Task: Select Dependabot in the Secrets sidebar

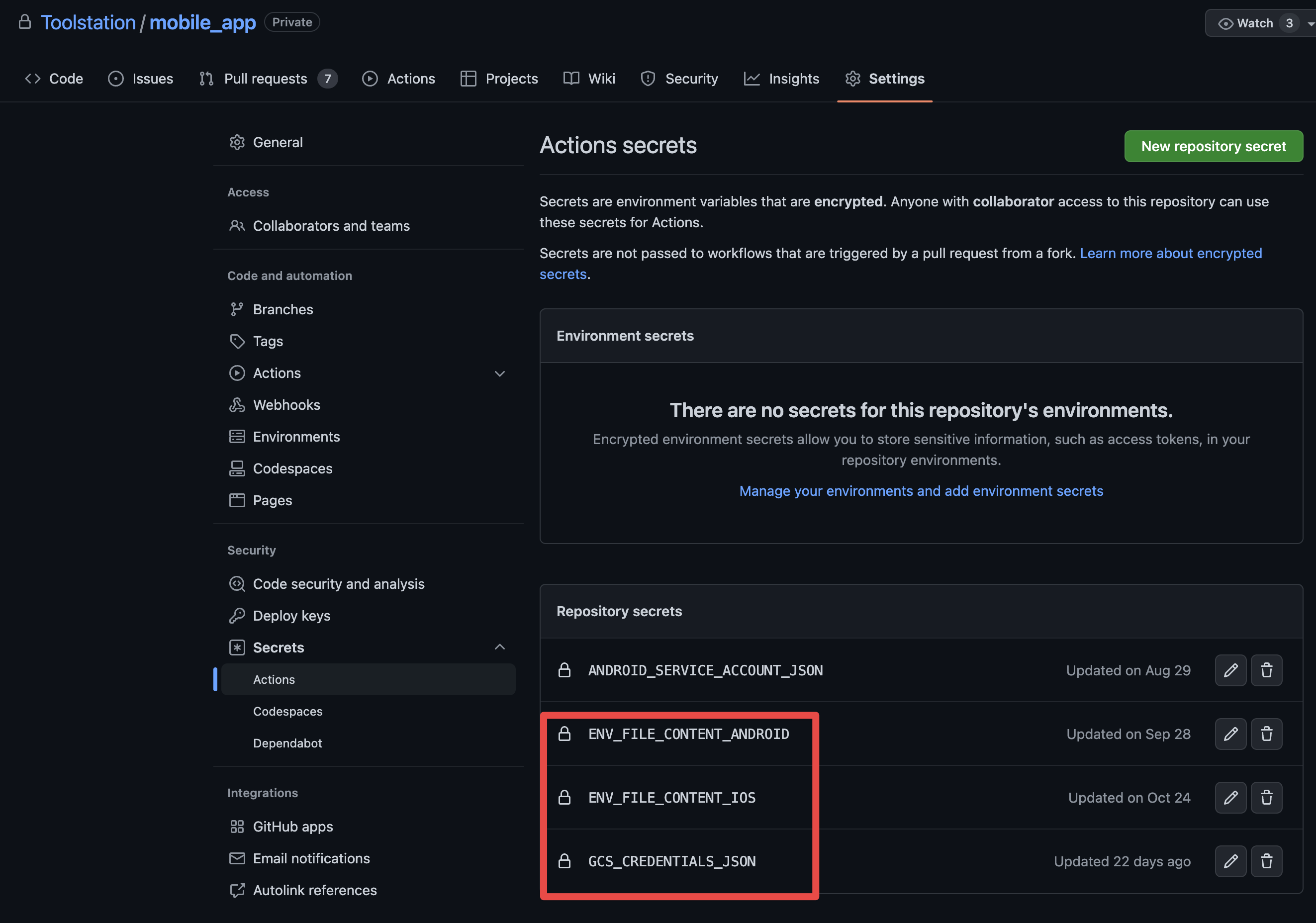Action: pos(288,743)
